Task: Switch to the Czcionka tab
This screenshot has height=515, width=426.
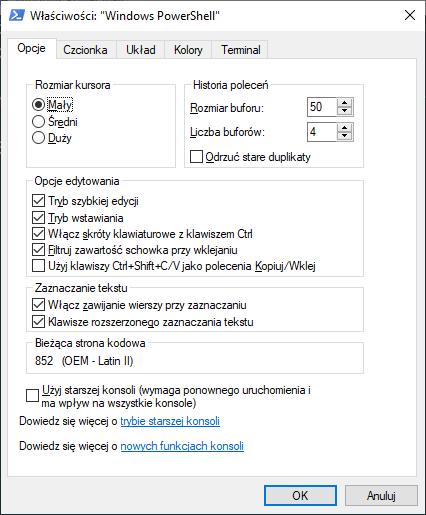Action: [85, 50]
